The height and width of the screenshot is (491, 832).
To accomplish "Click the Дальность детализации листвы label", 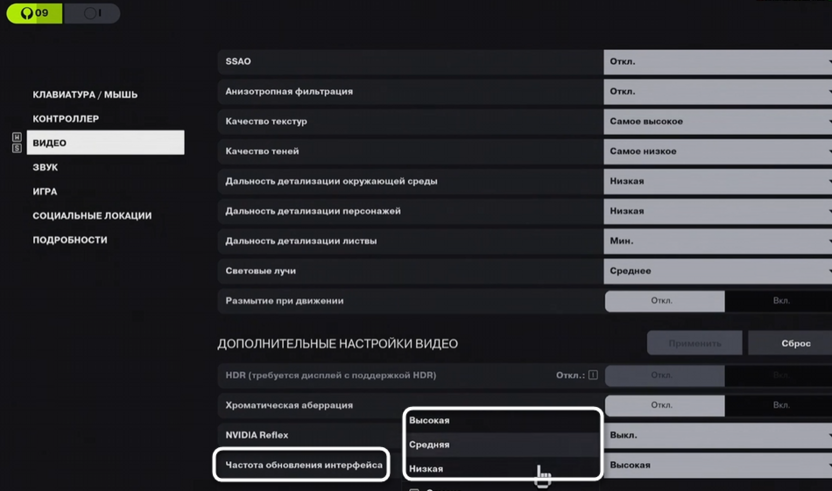I will pos(301,241).
